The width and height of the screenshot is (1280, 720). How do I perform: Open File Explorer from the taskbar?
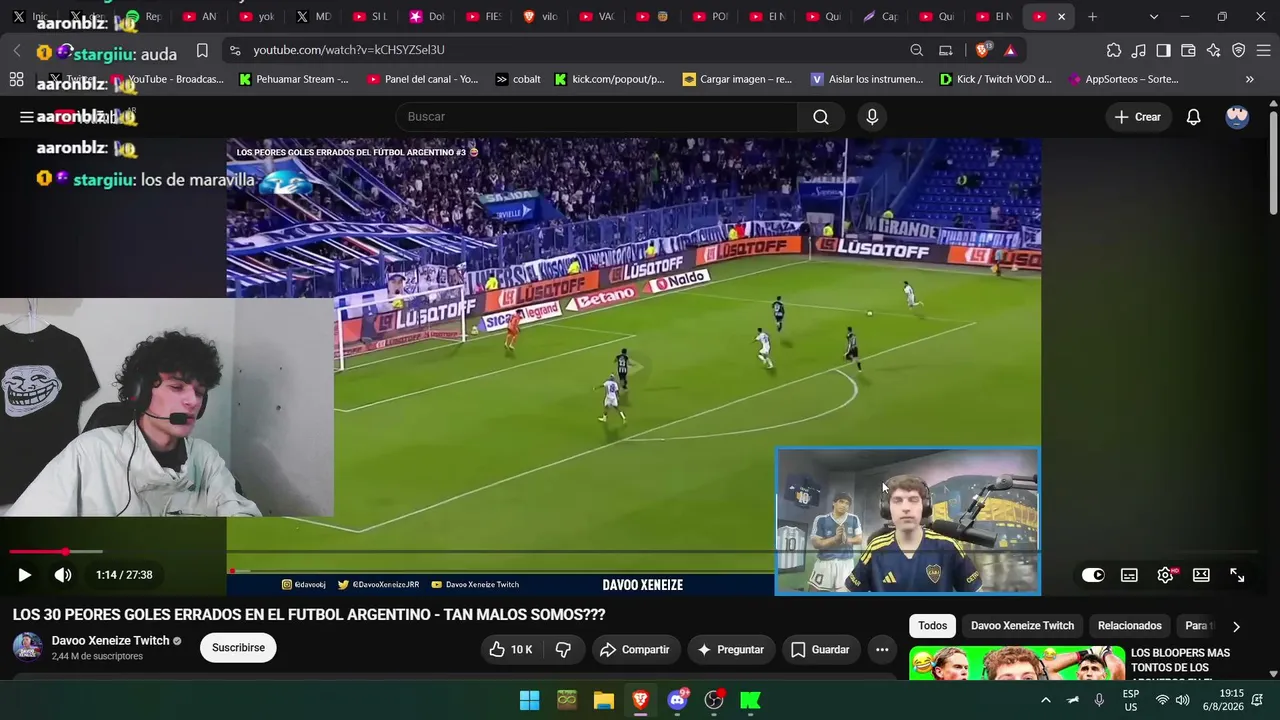[x=604, y=700]
